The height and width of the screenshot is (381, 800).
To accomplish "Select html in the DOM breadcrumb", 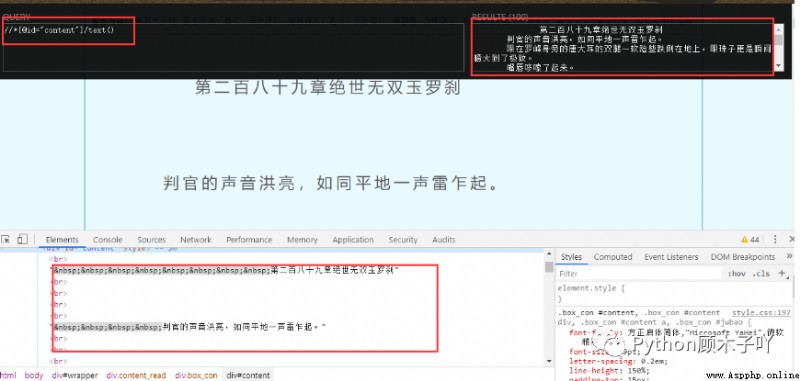I will coord(8,375).
